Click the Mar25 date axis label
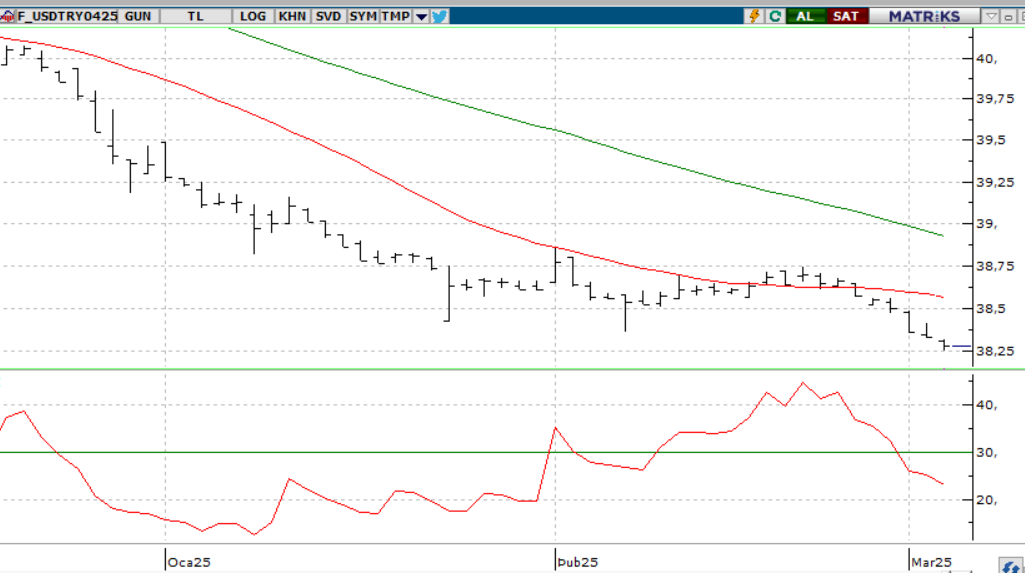 932,562
